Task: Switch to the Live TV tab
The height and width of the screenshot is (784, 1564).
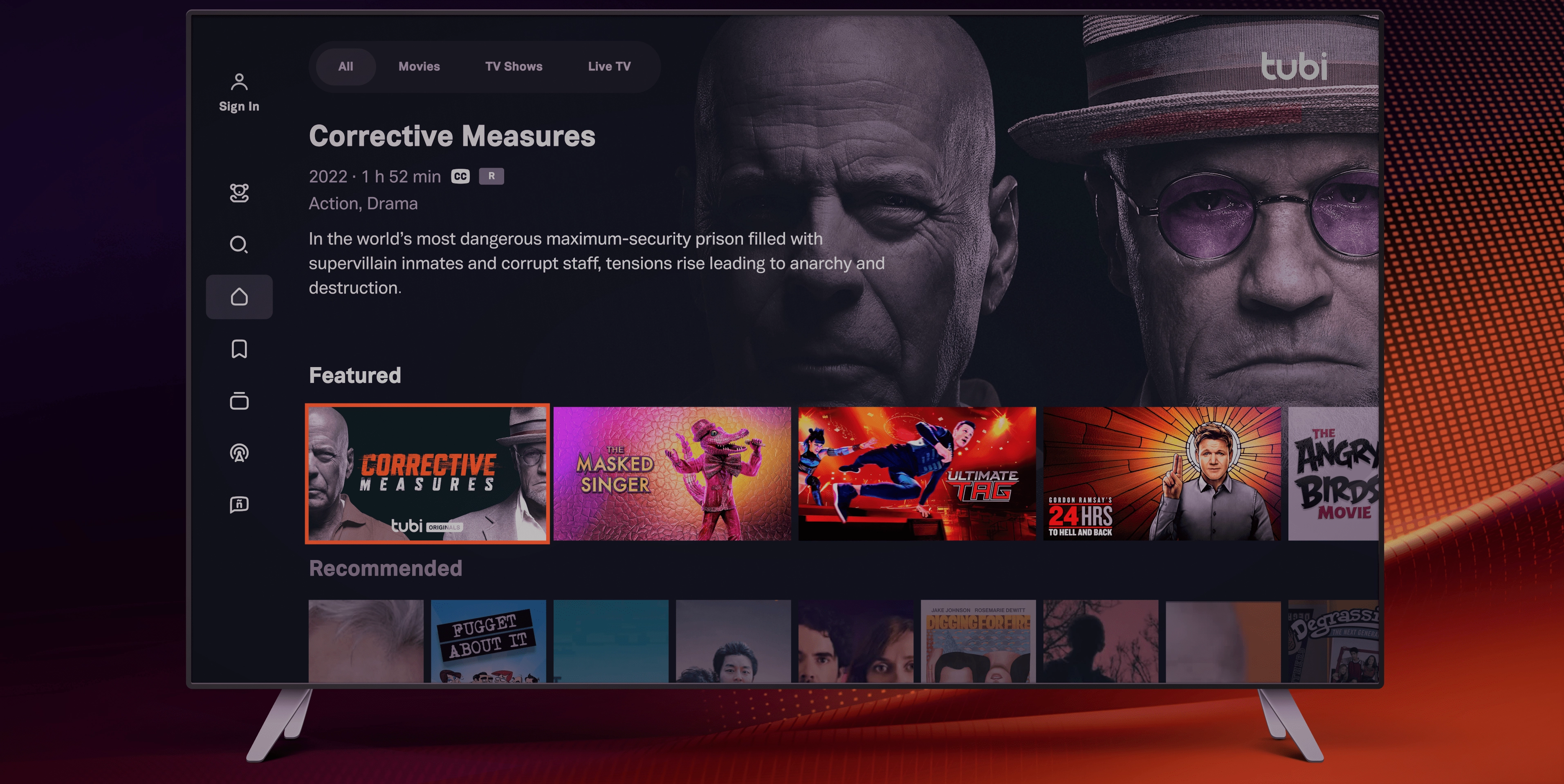Action: tap(609, 67)
